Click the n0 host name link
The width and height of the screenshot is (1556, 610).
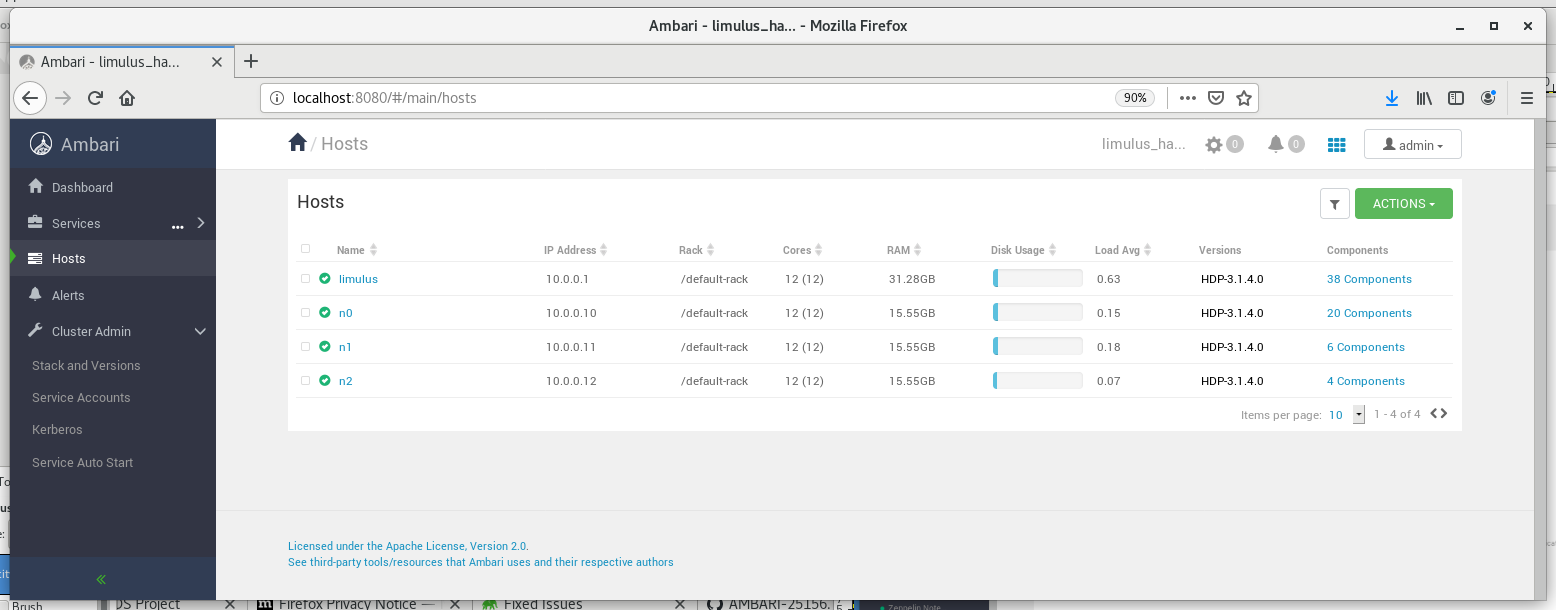[346, 313]
